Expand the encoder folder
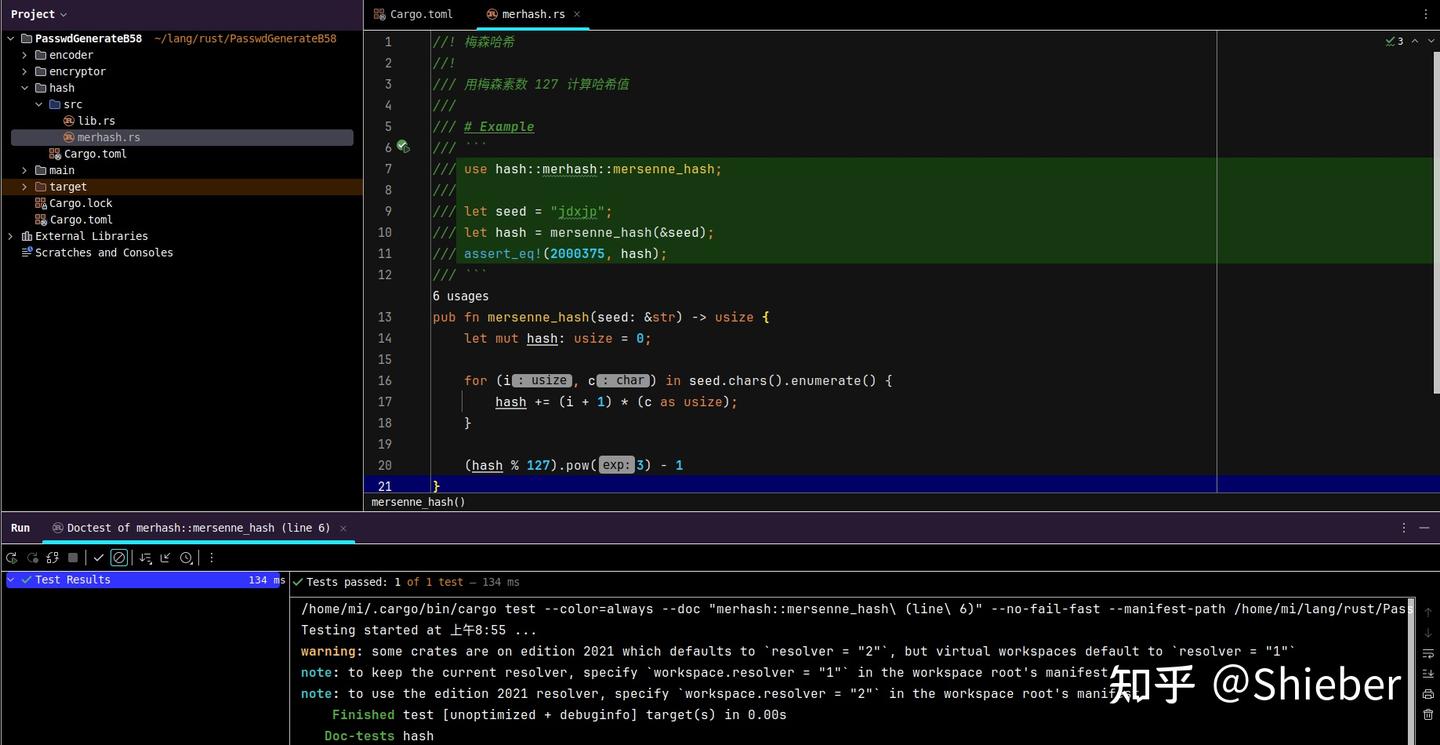The width and height of the screenshot is (1440, 745). pyautogui.click(x=24, y=54)
